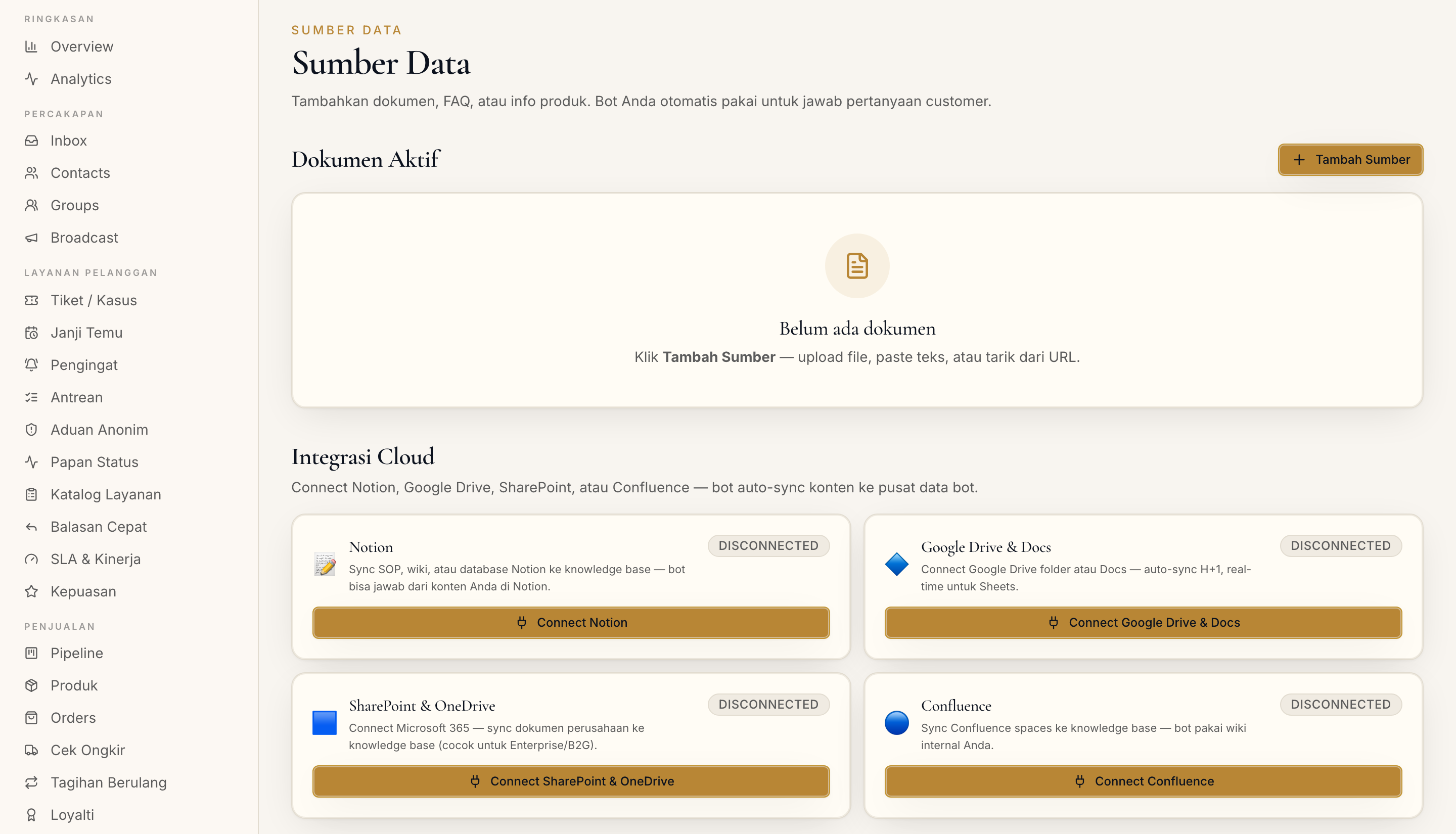Click Google Drive's DISCONNECTED status badge
1456x834 pixels.
pos(1341,546)
